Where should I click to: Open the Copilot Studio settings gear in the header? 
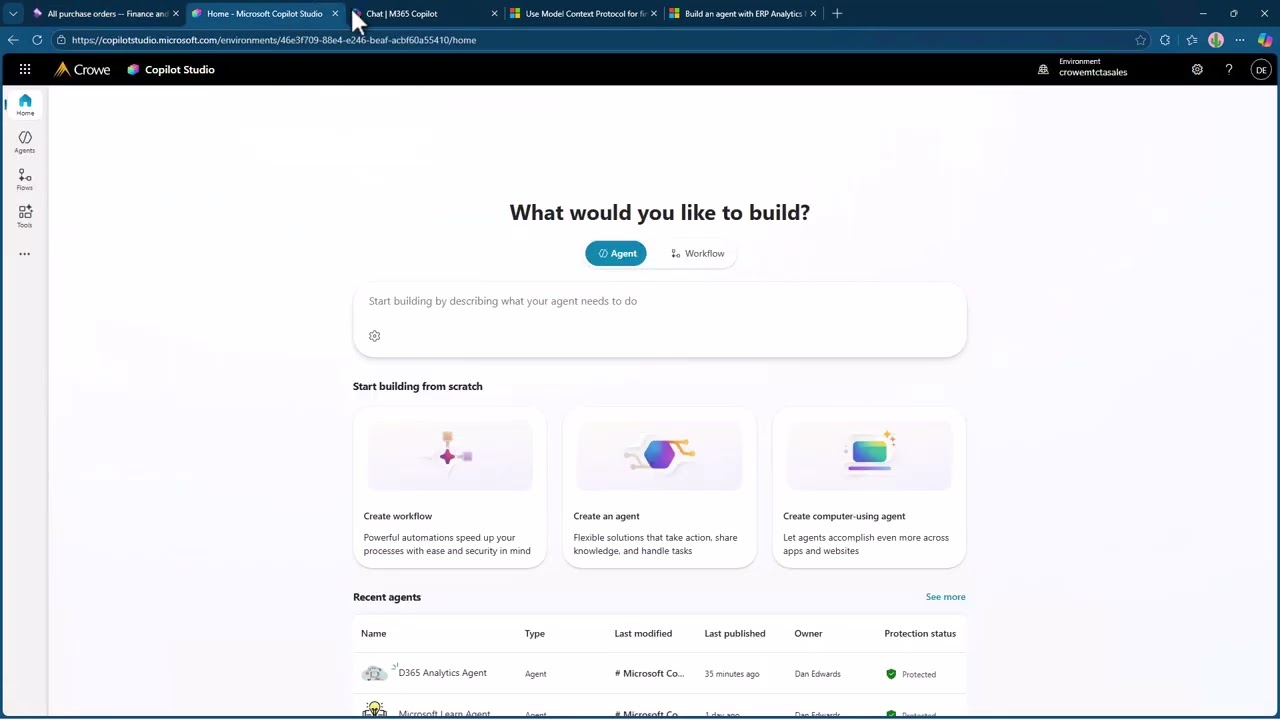[x=1197, y=70]
